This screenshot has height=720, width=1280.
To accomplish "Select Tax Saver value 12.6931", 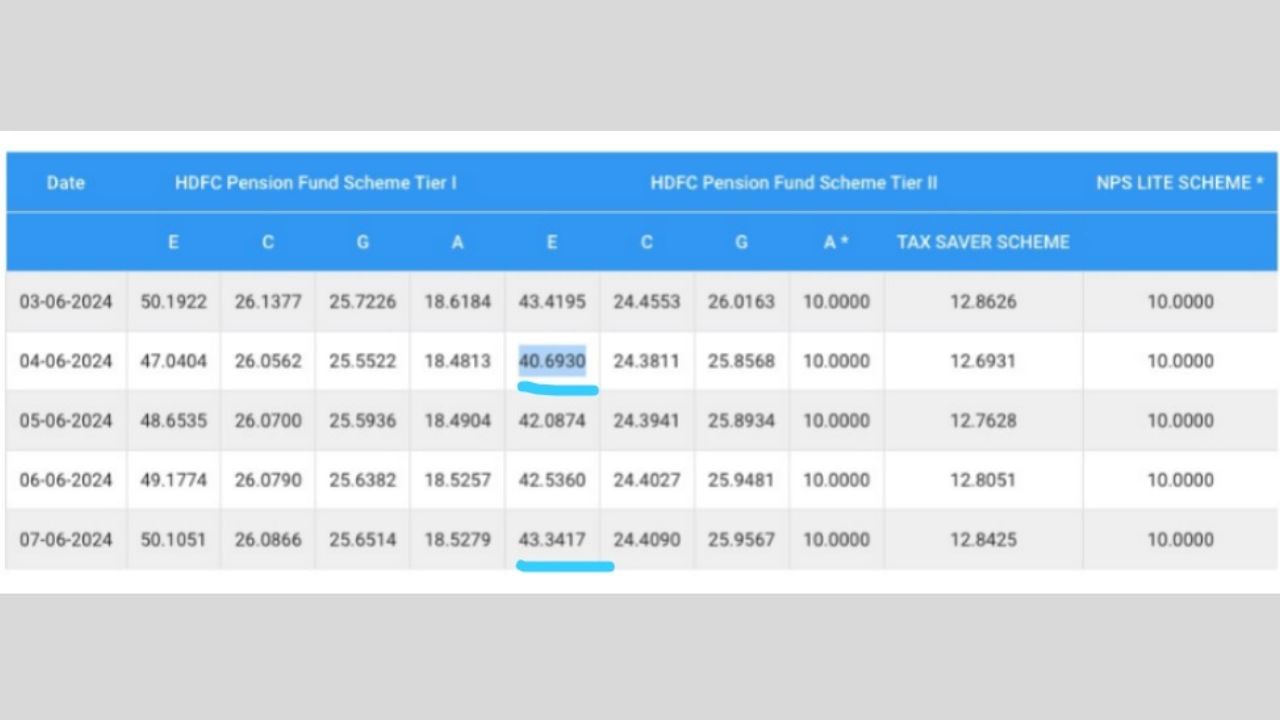I will pos(983,361).
